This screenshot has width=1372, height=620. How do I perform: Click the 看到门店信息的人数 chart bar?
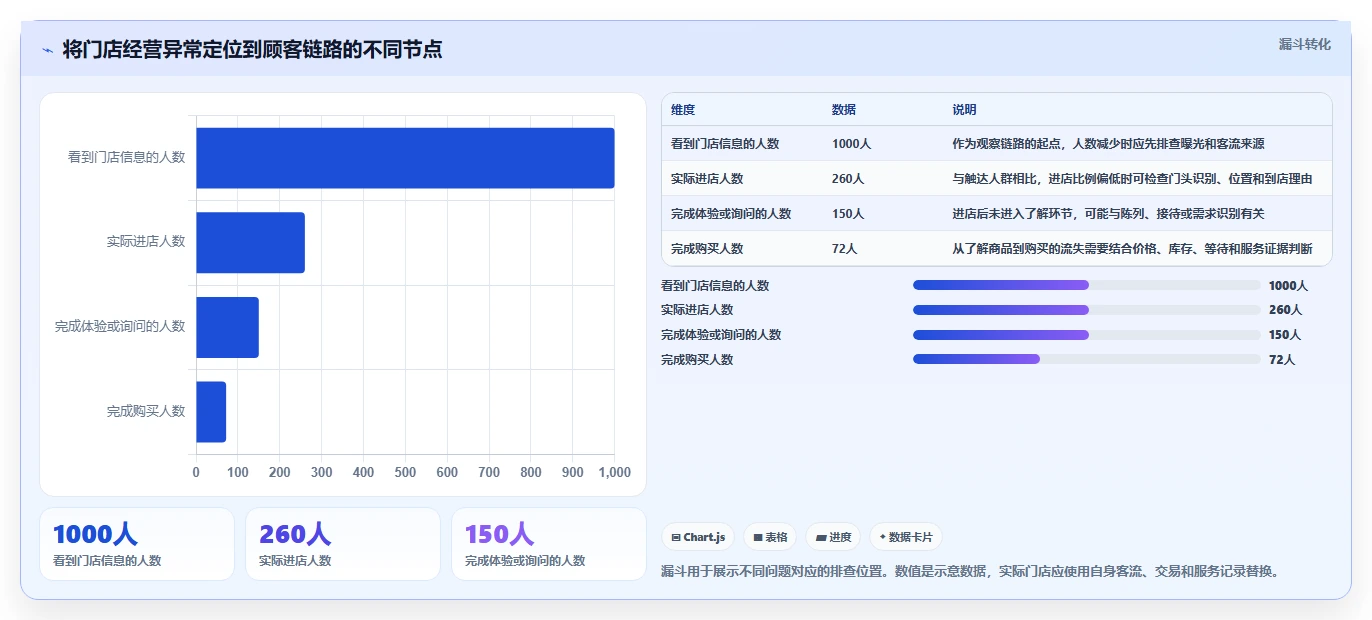405,158
